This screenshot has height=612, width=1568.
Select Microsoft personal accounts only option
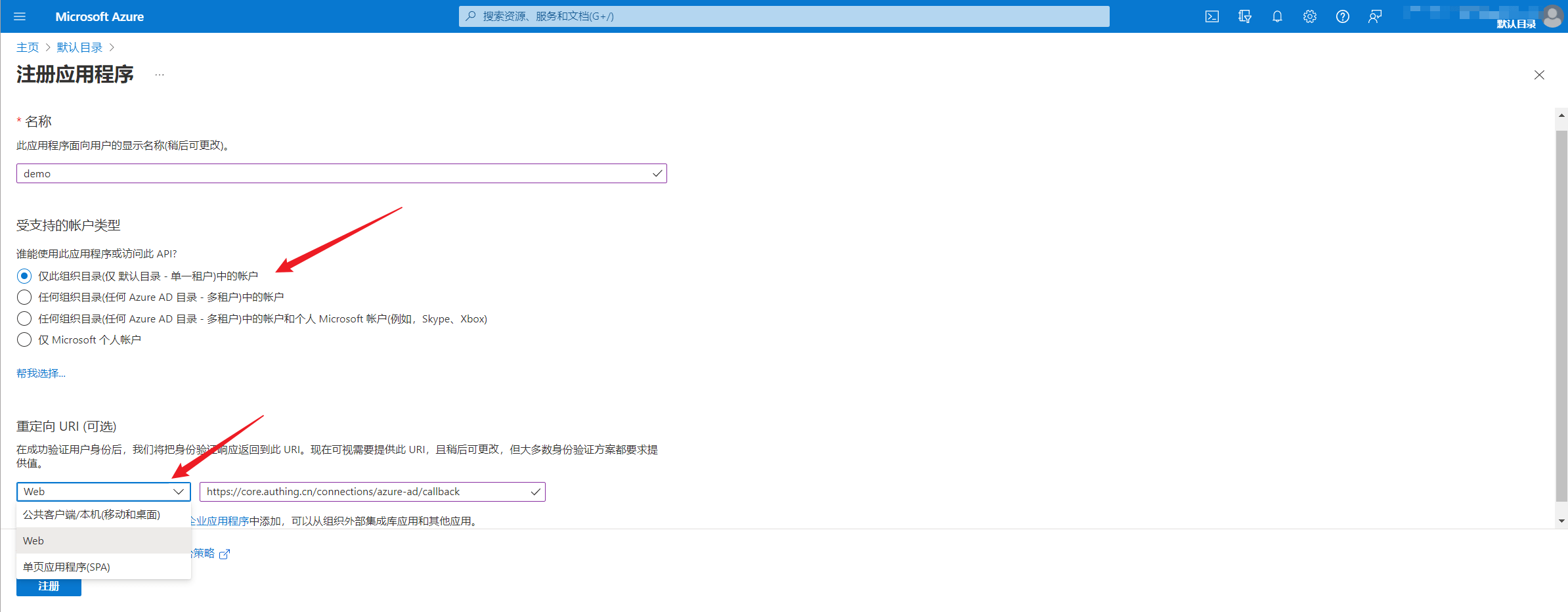click(24, 339)
